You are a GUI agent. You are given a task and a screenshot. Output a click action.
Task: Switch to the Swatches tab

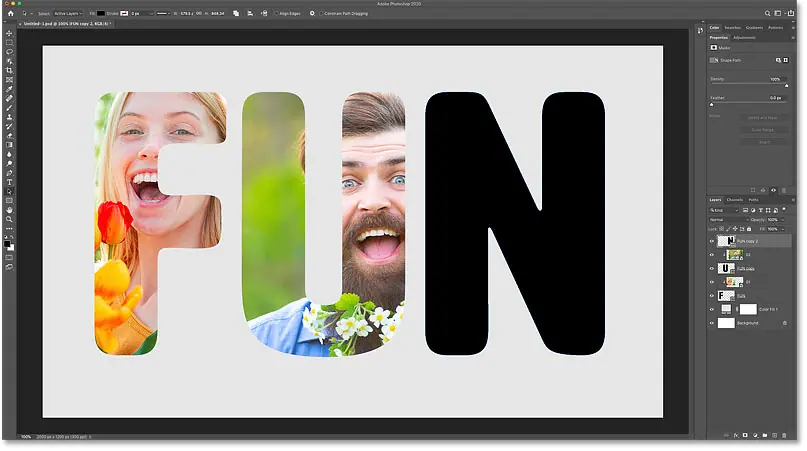tap(732, 28)
